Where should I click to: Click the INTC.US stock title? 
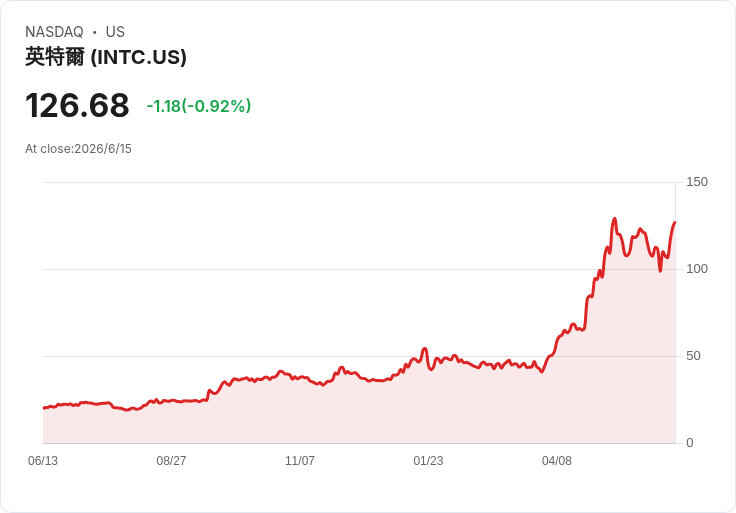(106, 57)
